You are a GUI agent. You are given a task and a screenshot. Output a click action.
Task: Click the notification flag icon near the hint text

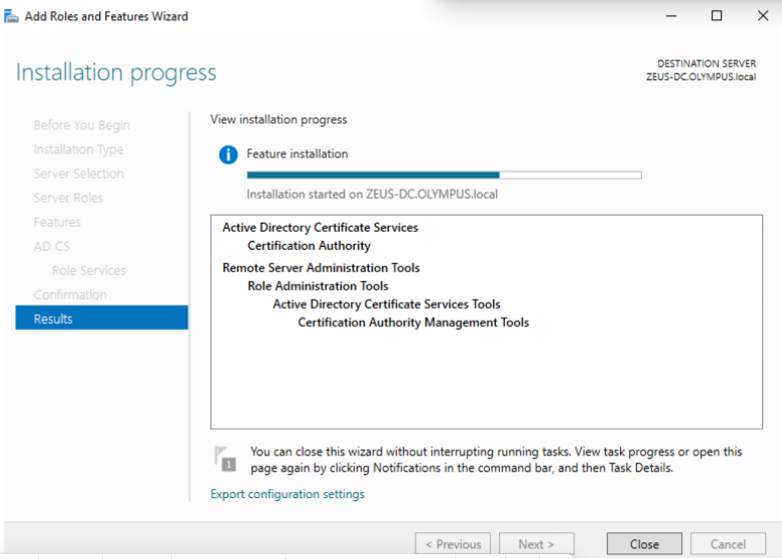coord(225,459)
